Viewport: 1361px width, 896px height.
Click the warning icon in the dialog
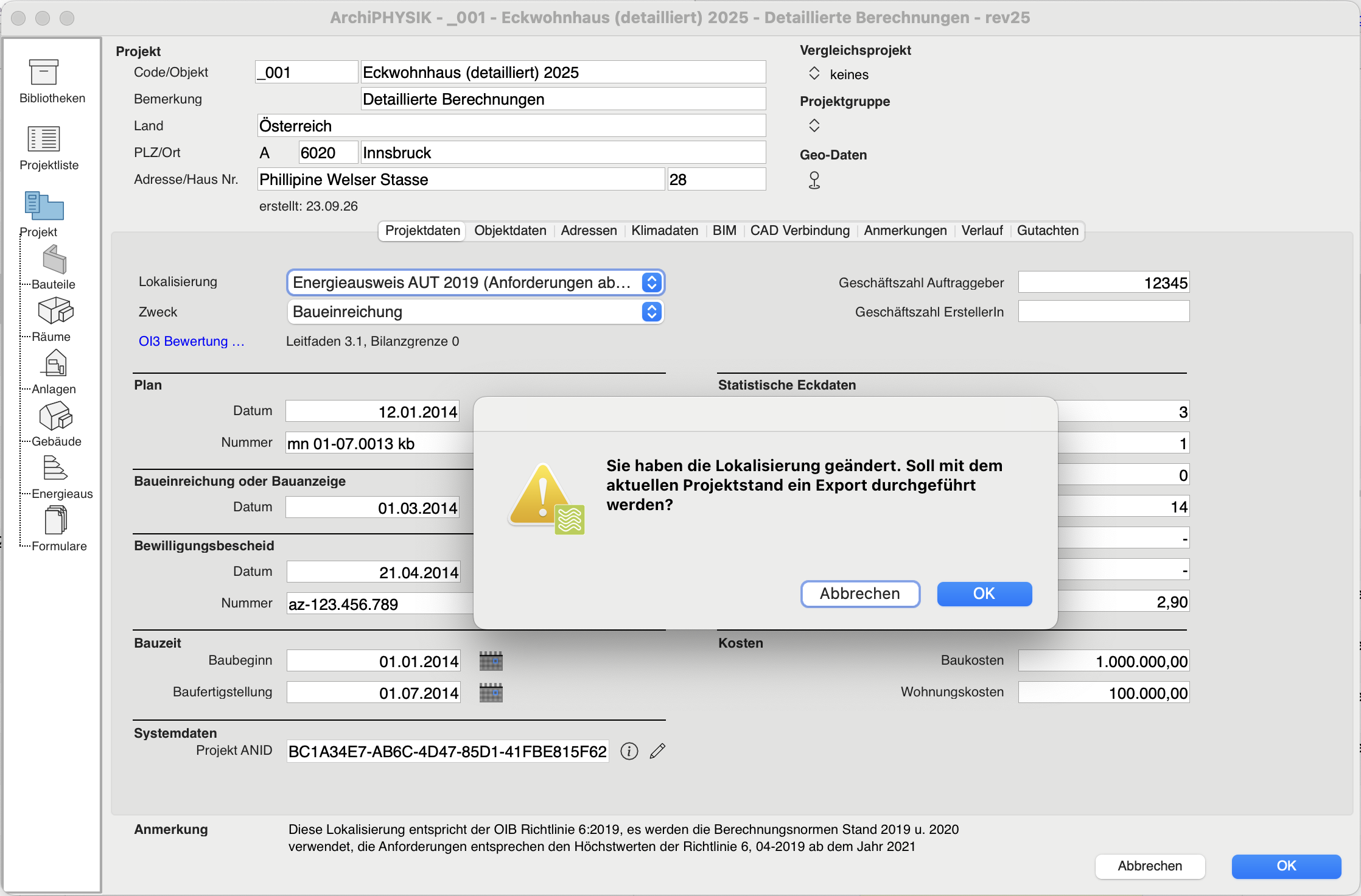click(546, 499)
